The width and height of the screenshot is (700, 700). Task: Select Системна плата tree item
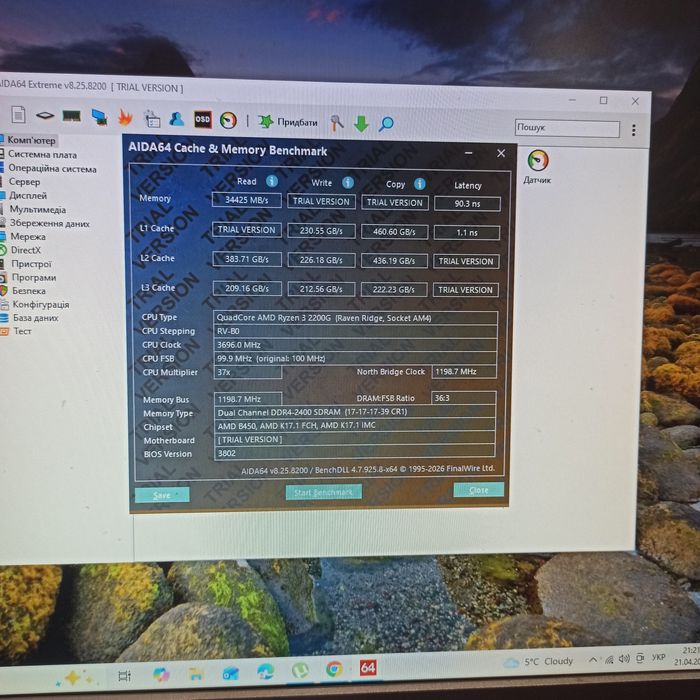[42, 154]
